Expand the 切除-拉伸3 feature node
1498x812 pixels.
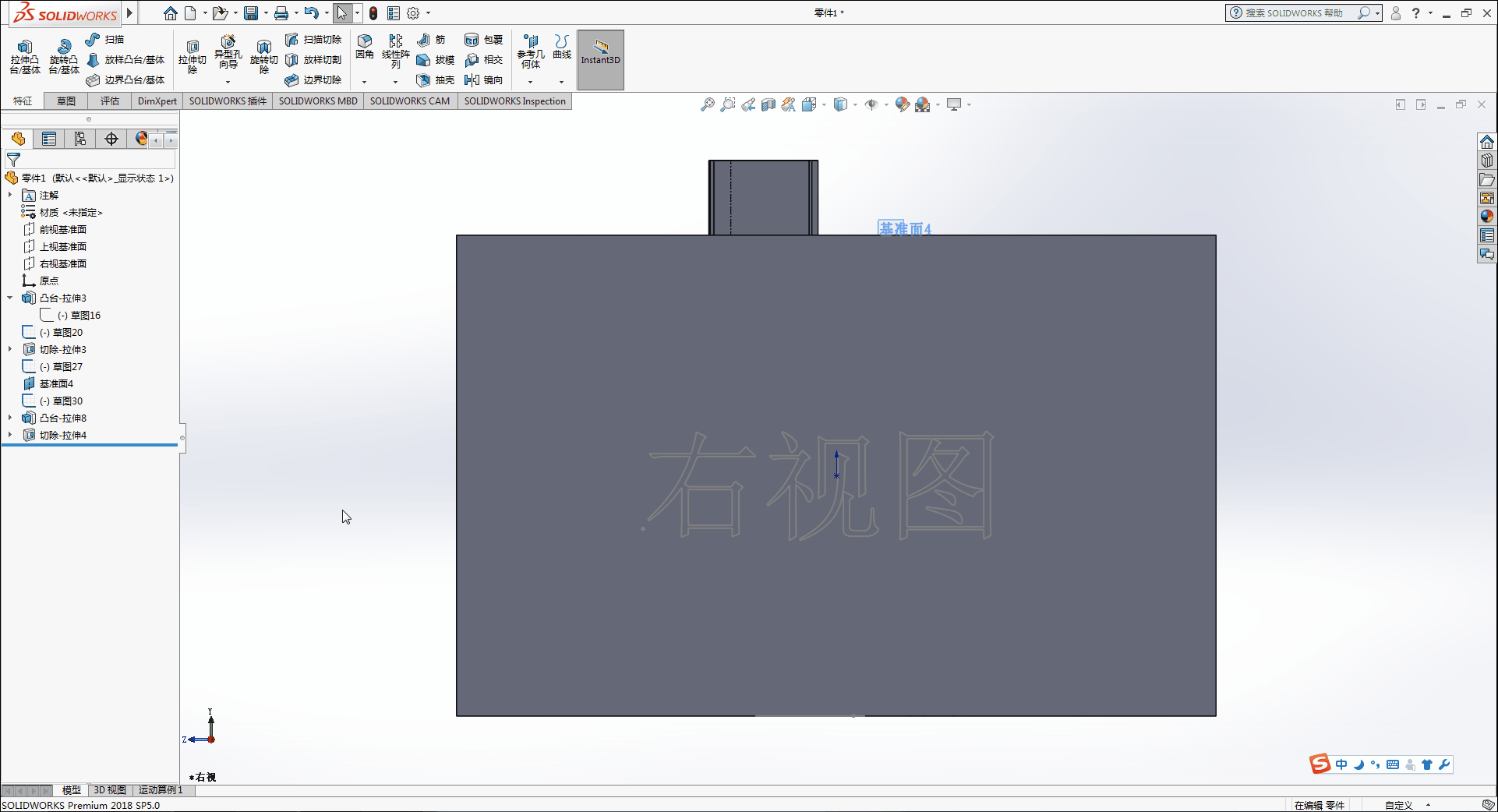tap(10, 349)
